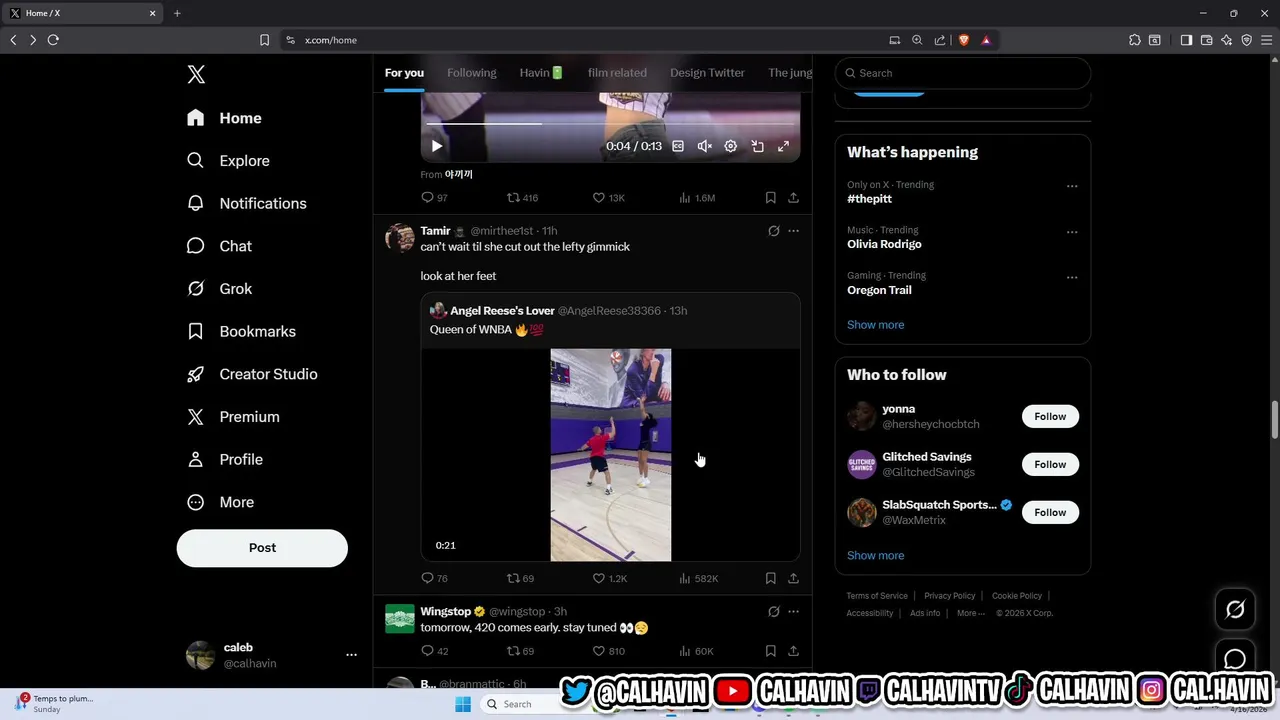Toggle picture-in-picture on the video
Image resolution: width=1280 pixels, height=720 pixels.
[758, 146]
